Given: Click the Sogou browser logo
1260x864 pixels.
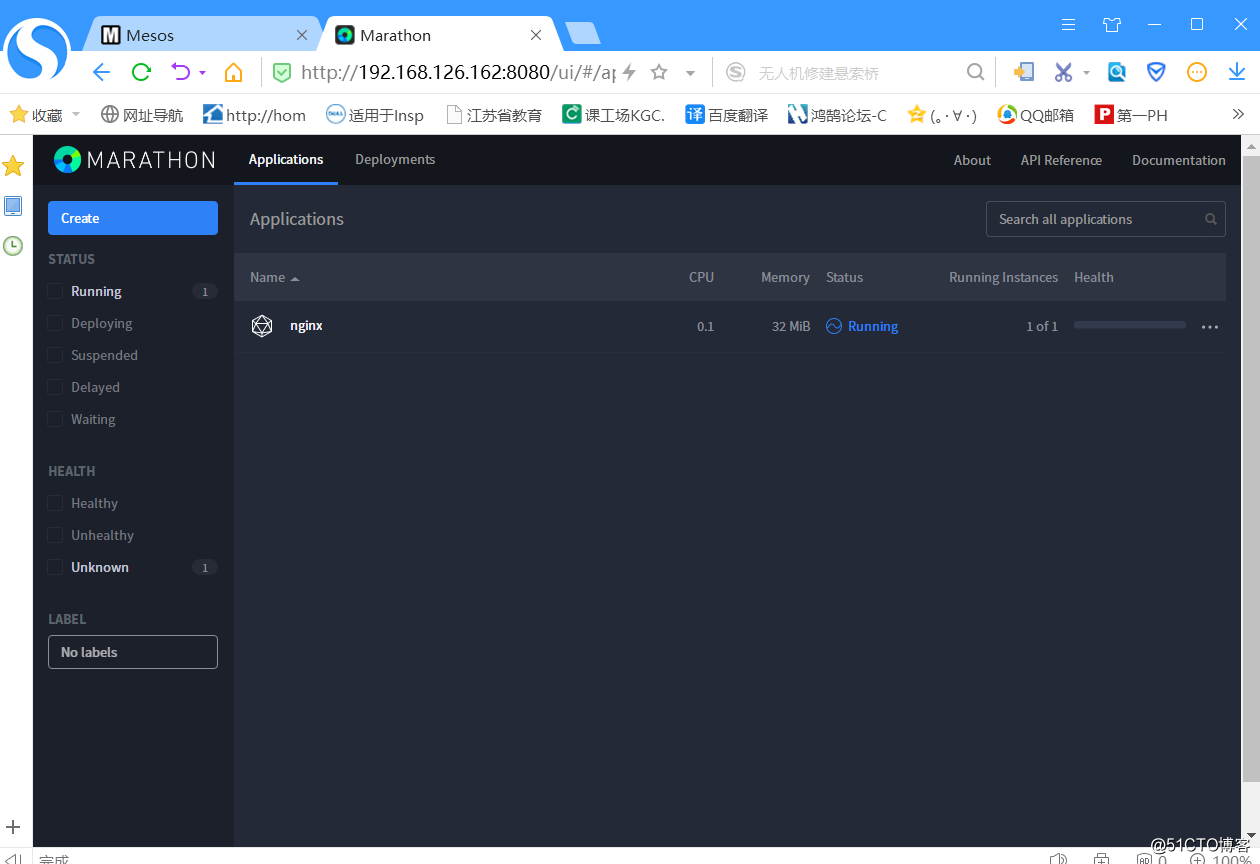Looking at the screenshot, I should (x=37, y=50).
